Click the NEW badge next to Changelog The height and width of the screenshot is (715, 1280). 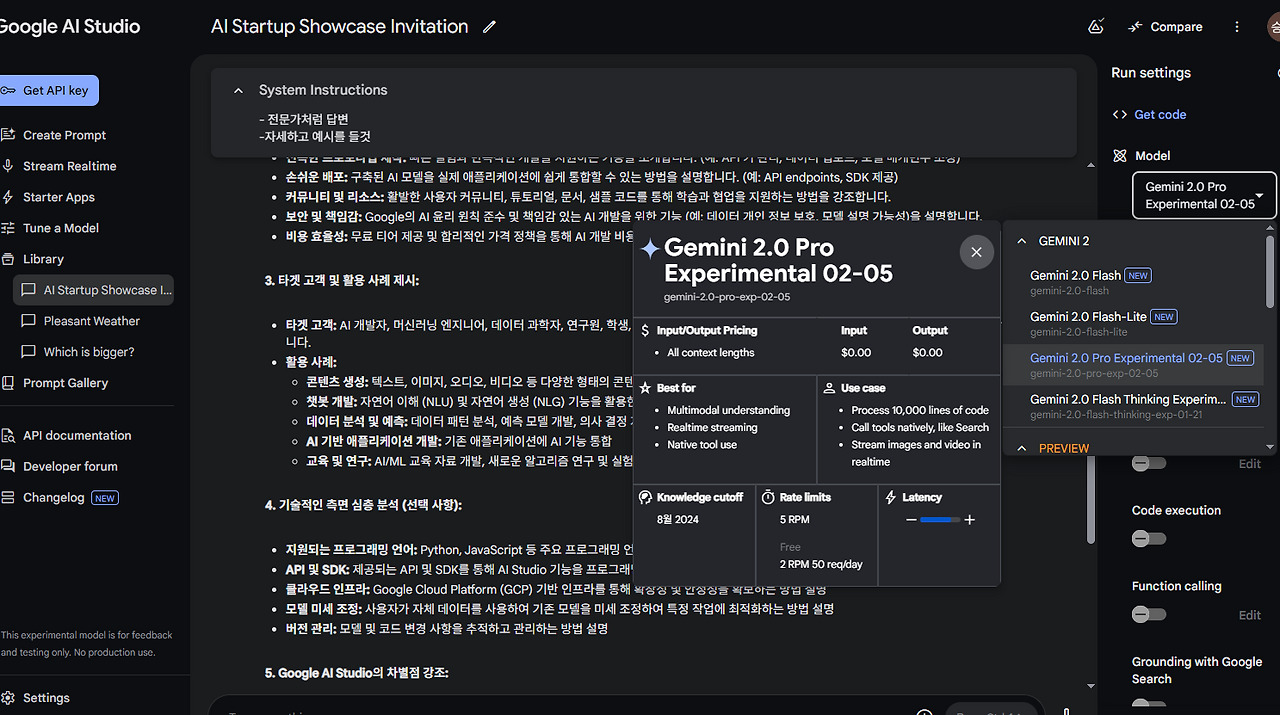tap(105, 497)
